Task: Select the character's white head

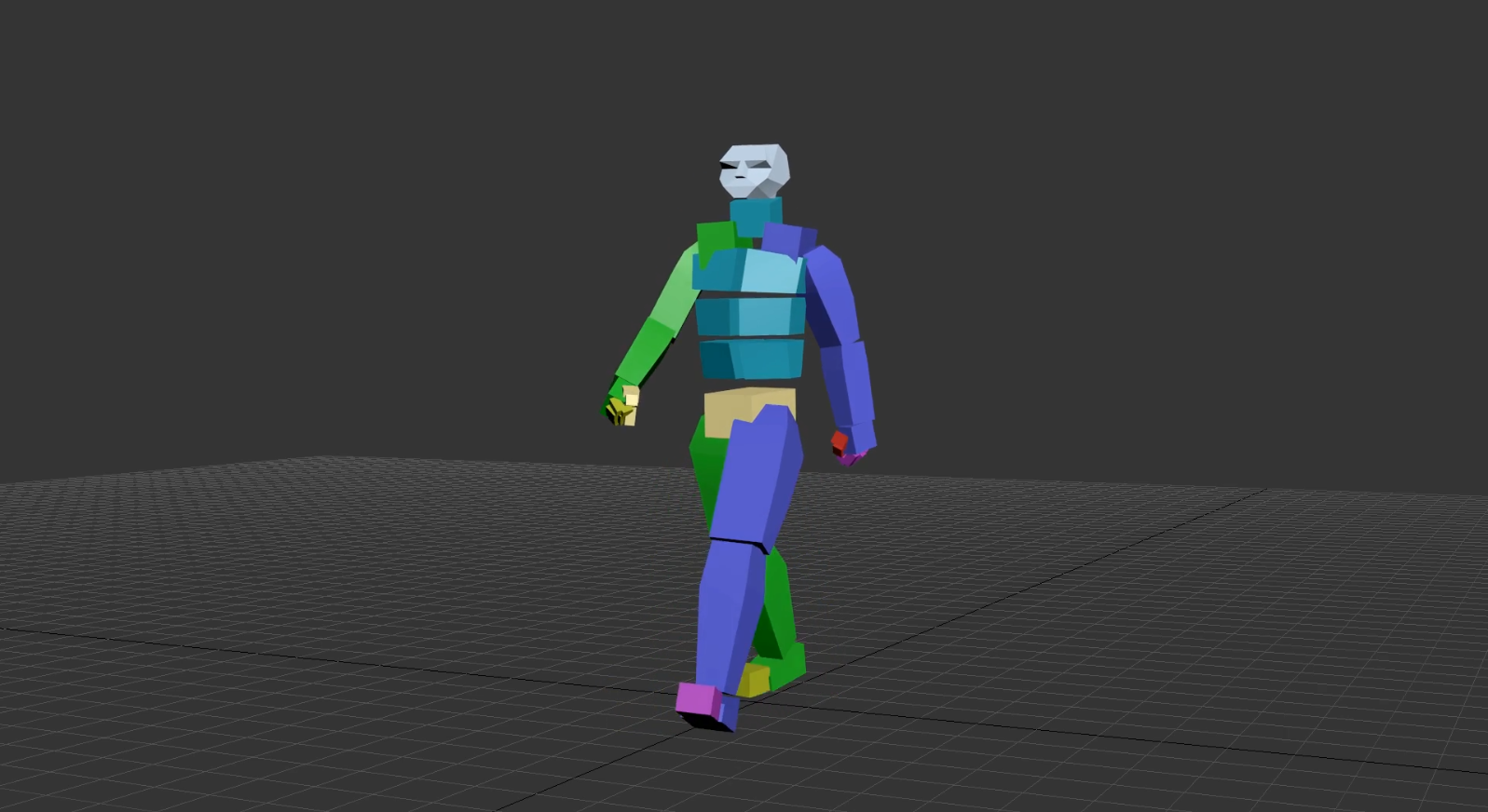Action: coord(754,171)
